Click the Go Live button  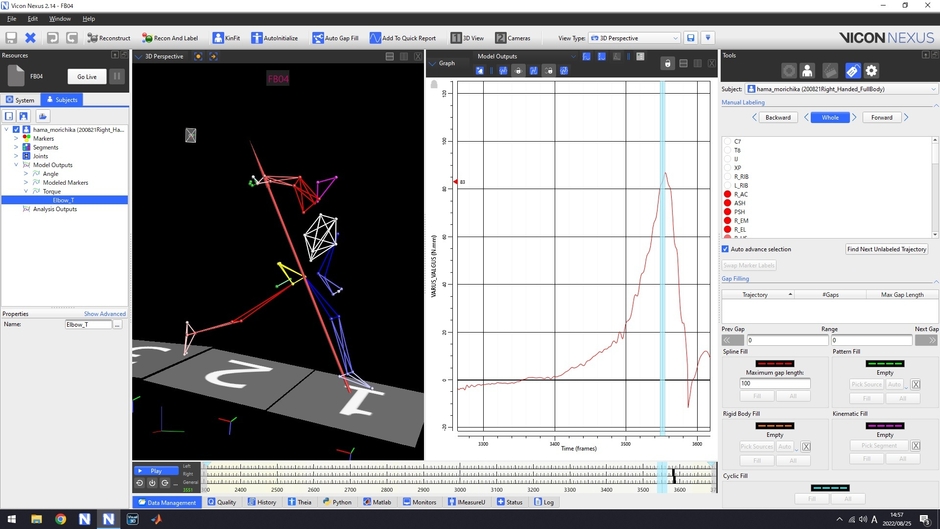tap(87, 76)
